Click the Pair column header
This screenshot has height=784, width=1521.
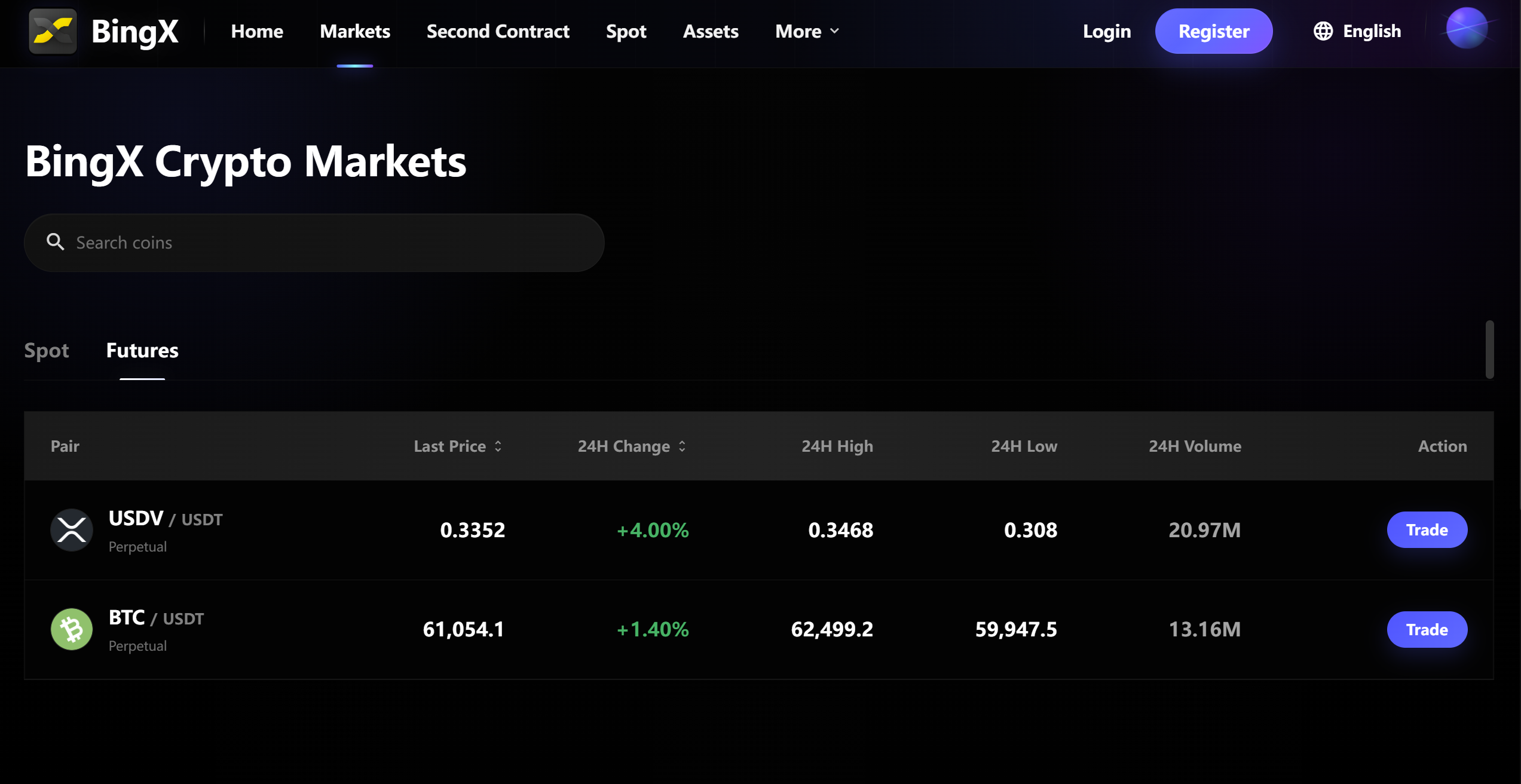pos(65,446)
